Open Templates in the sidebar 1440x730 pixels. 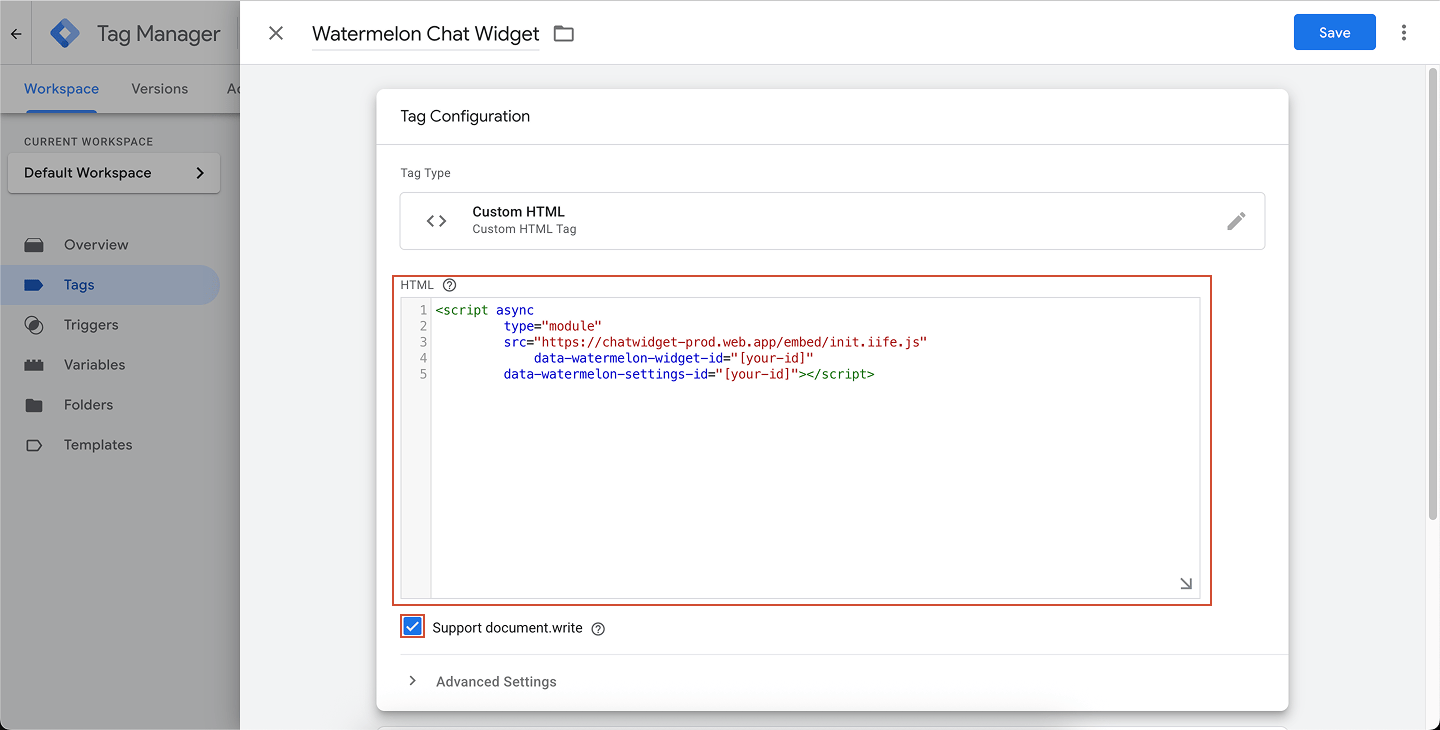[110, 444]
